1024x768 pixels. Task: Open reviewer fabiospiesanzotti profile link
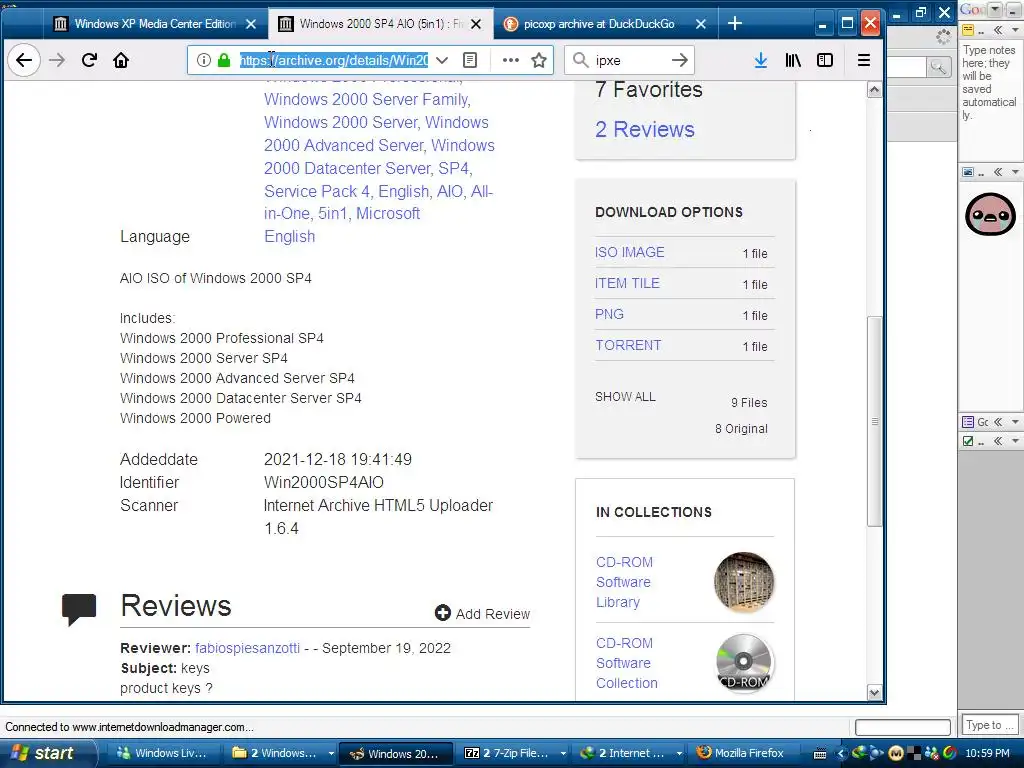248,648
